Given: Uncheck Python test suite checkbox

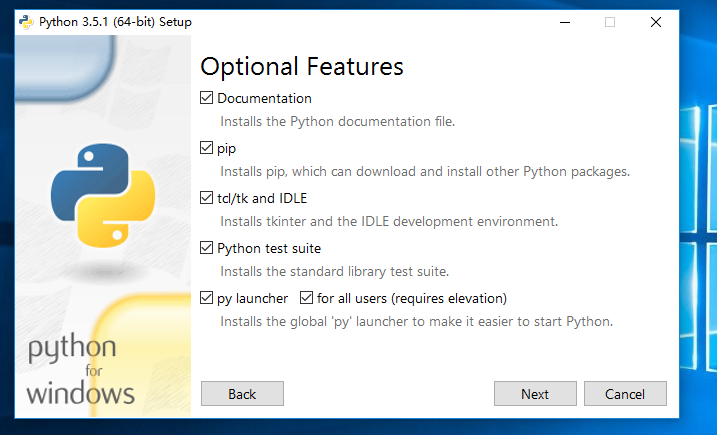Looking at the screenshot, I should 206,248.
